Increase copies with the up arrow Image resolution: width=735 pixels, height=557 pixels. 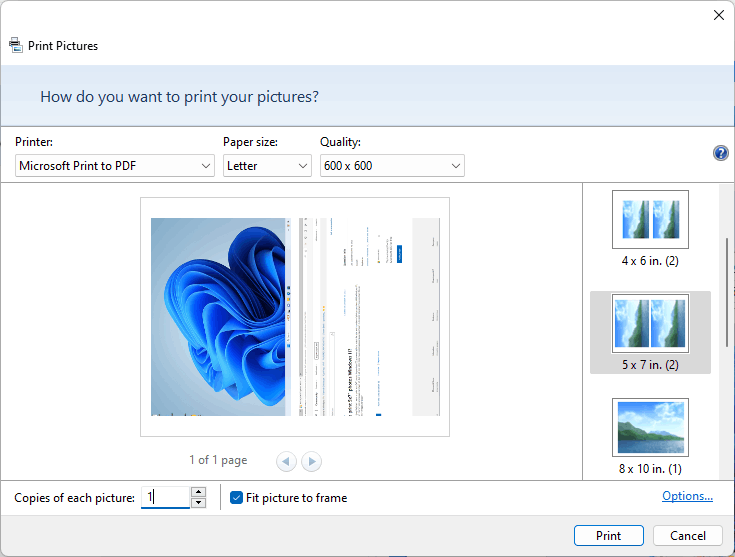[199, 492]
